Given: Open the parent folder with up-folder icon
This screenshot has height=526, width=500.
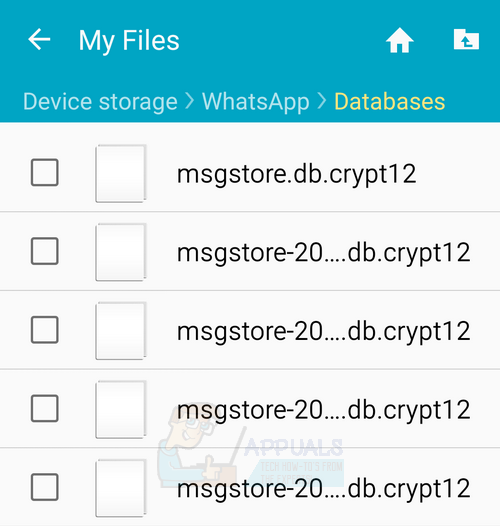Looking at the screenshot, I should pos(466,39).
